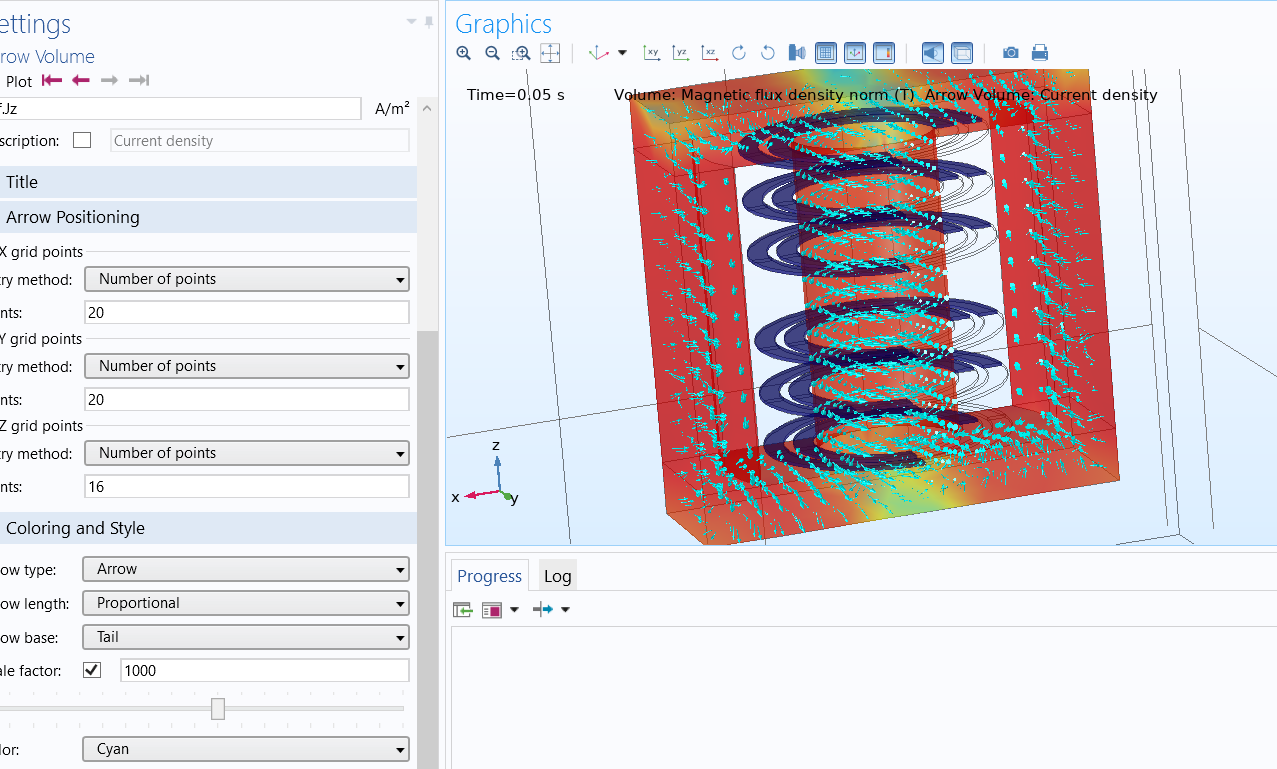Adjust the scale factor slider handle

point(218,709)
